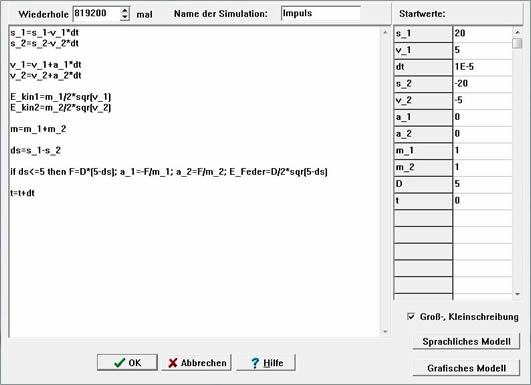The width and height of the screenshot is (531, 385).
Task: Increase Wiederhole count with up arrow
Action: pyautogui.click(x=125, y=10)
